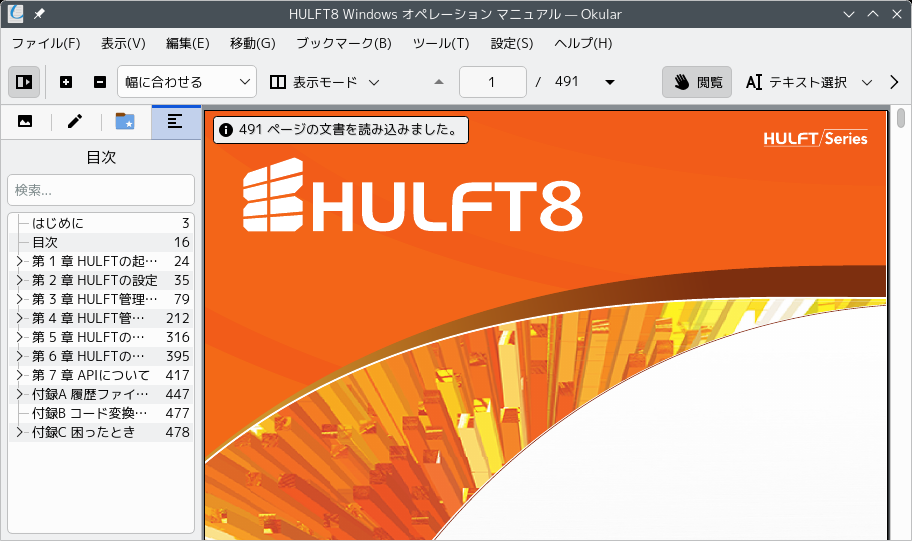Open the thumbnails sidebar tab
The width and height of the screenshot is (912, 541).
(25, 122)
